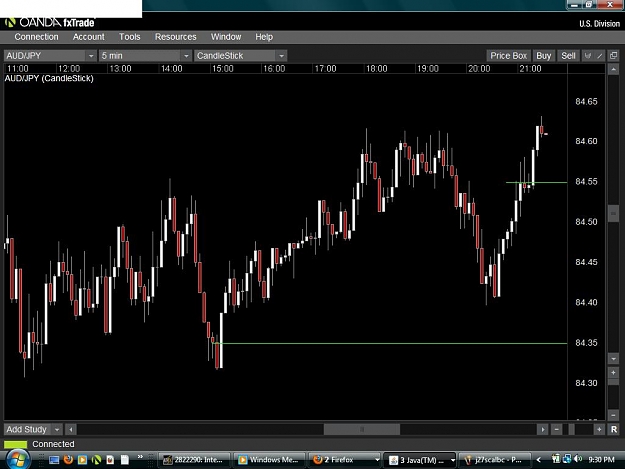The width and height of the screenshot is (625, 469).
Task: Click the vertical scrollbar up arrow
Action: coord(613,69)
